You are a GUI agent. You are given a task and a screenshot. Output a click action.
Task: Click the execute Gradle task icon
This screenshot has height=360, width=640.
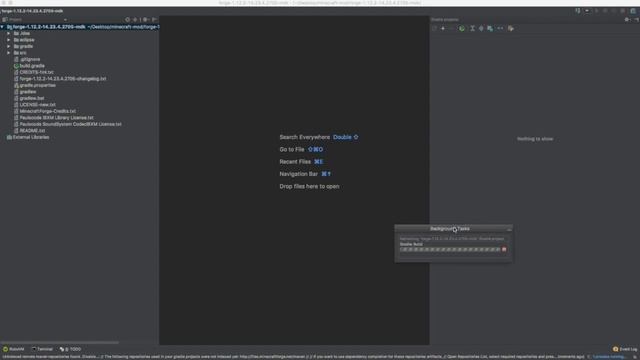462,29
